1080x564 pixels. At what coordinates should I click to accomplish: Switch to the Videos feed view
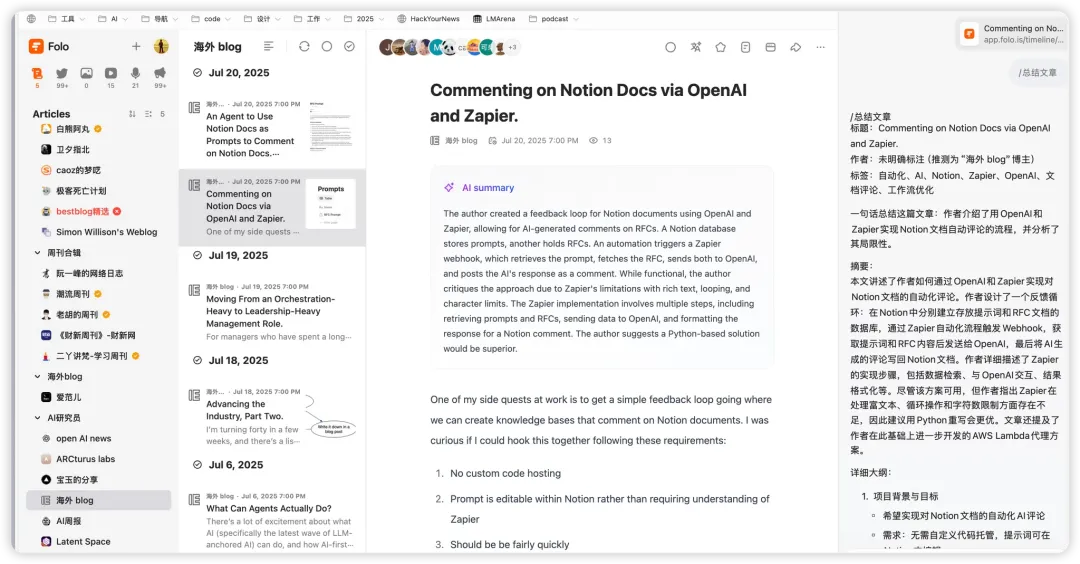click(x=110, y=73)
